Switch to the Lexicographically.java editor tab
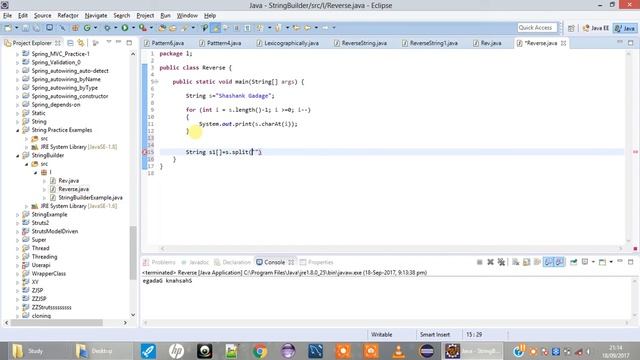 pyautogui.click(x=288, y=43)
